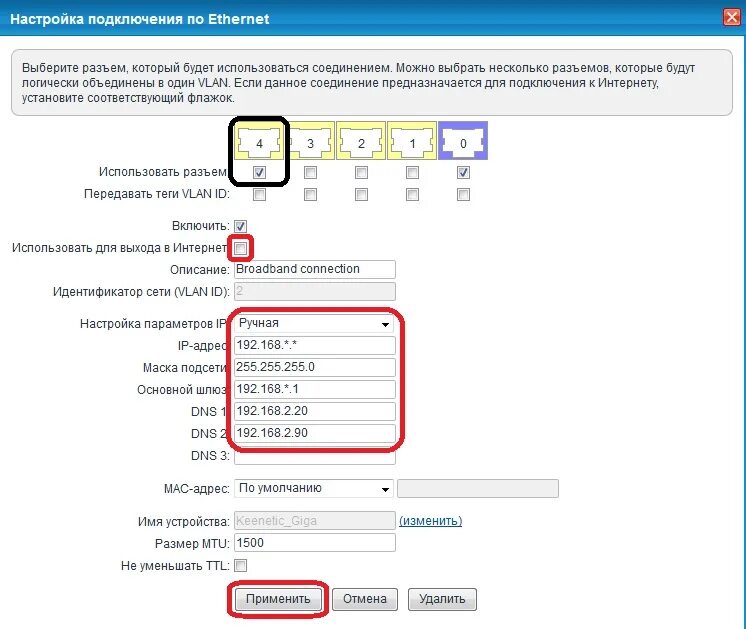746x629 pixels.
Task: Open the MAC-адрес dropdown
Action: click(314, 489)
